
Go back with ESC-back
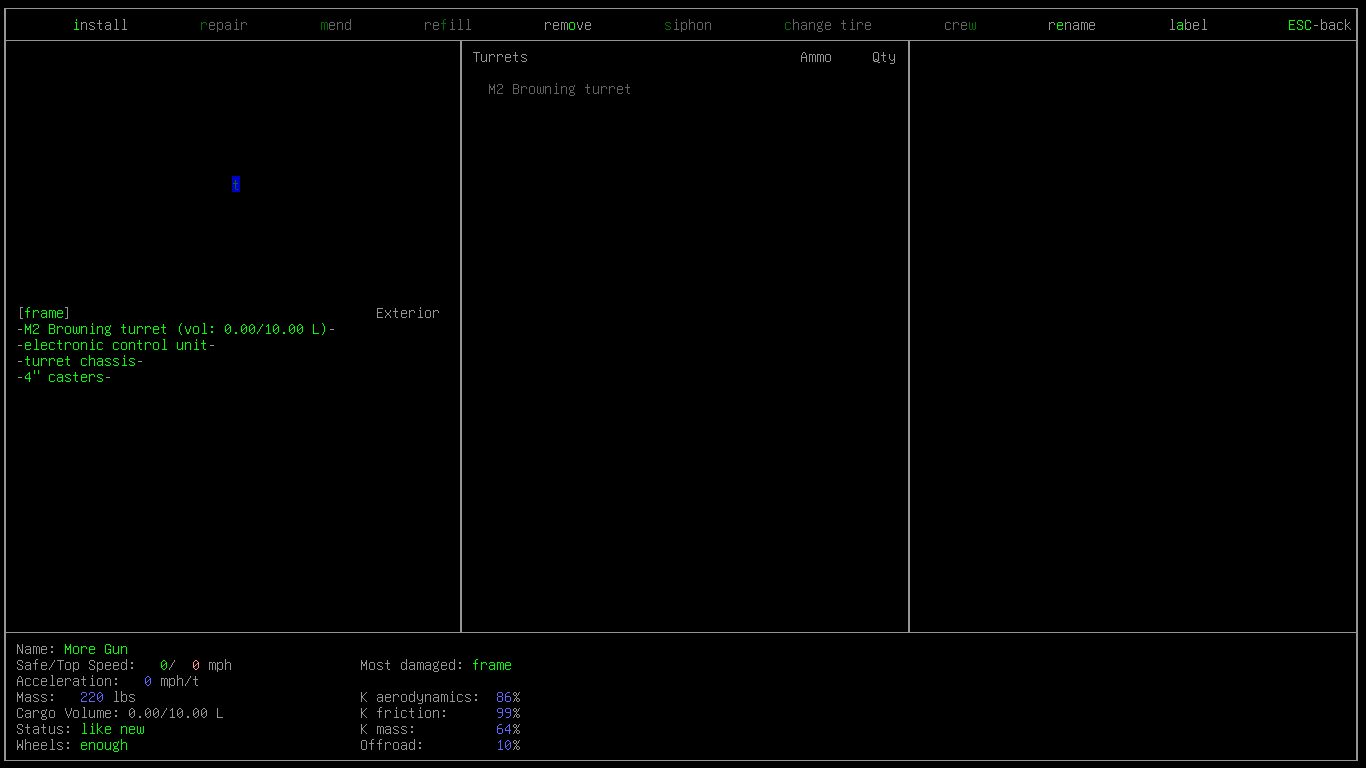pyautogui.click(x=1320, y=25)
